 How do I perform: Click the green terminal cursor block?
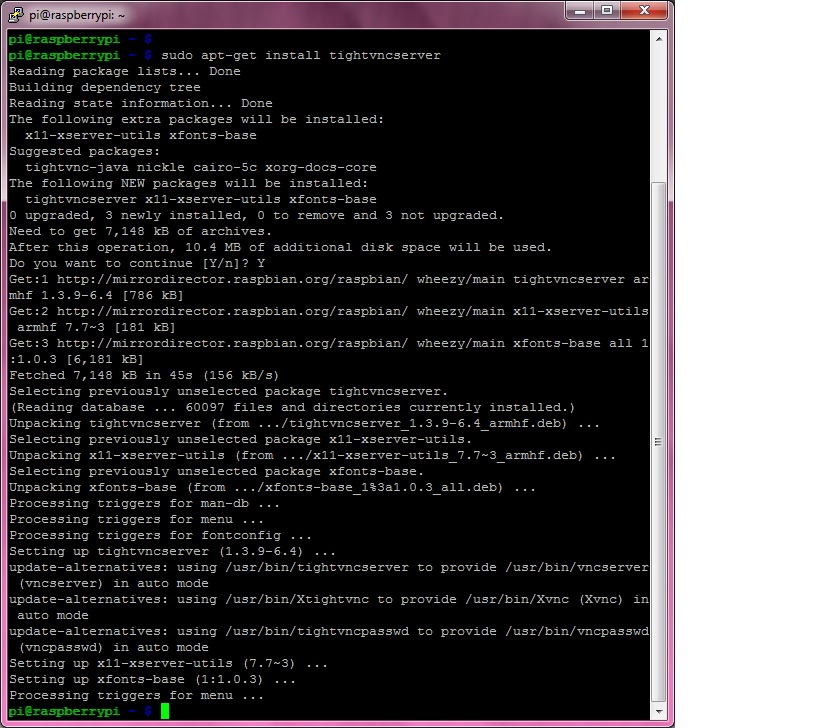165,711
